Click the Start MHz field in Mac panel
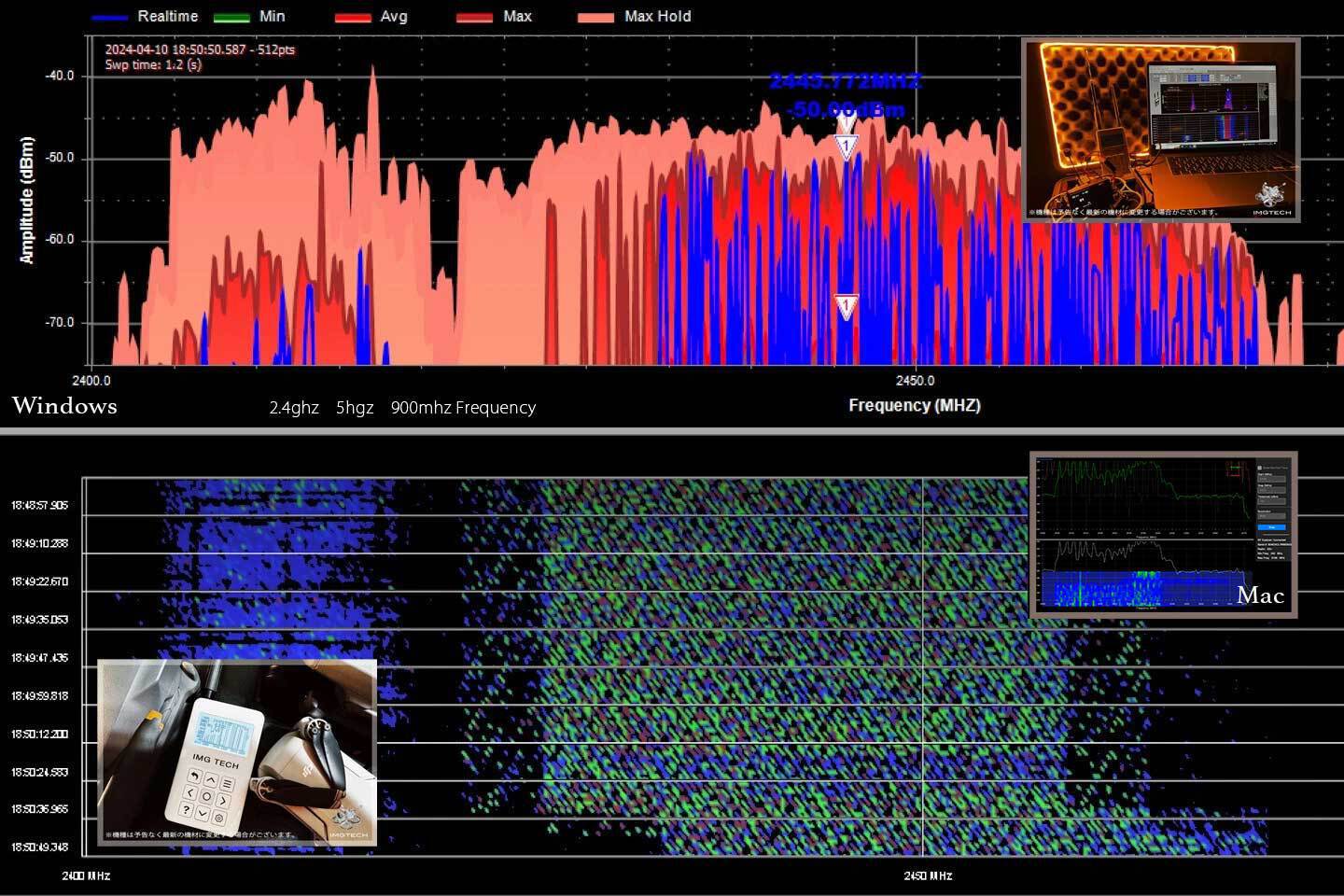 [x=1271, y=478]
